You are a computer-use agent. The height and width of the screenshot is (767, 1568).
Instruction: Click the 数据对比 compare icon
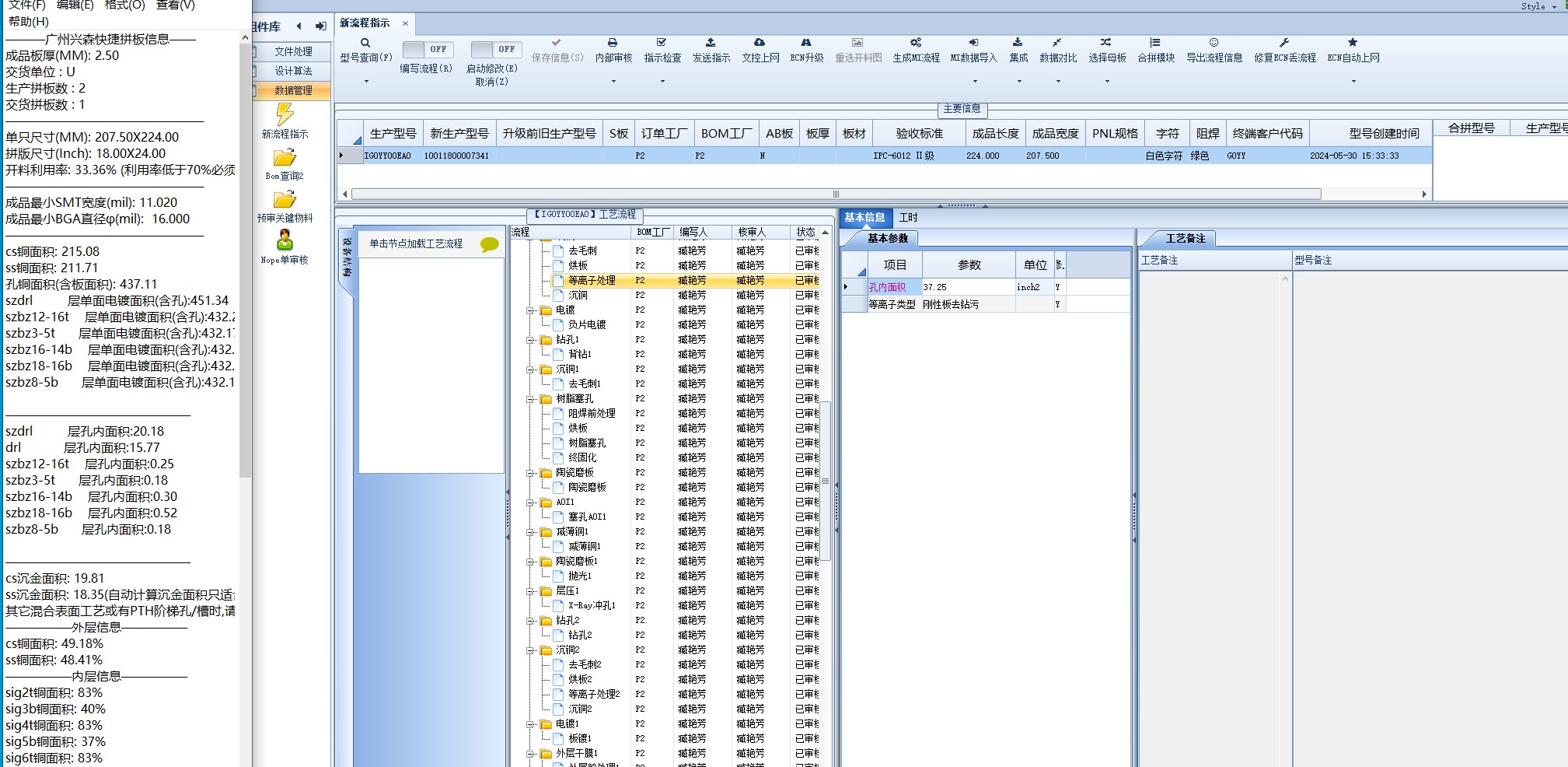coord(1057,43)
